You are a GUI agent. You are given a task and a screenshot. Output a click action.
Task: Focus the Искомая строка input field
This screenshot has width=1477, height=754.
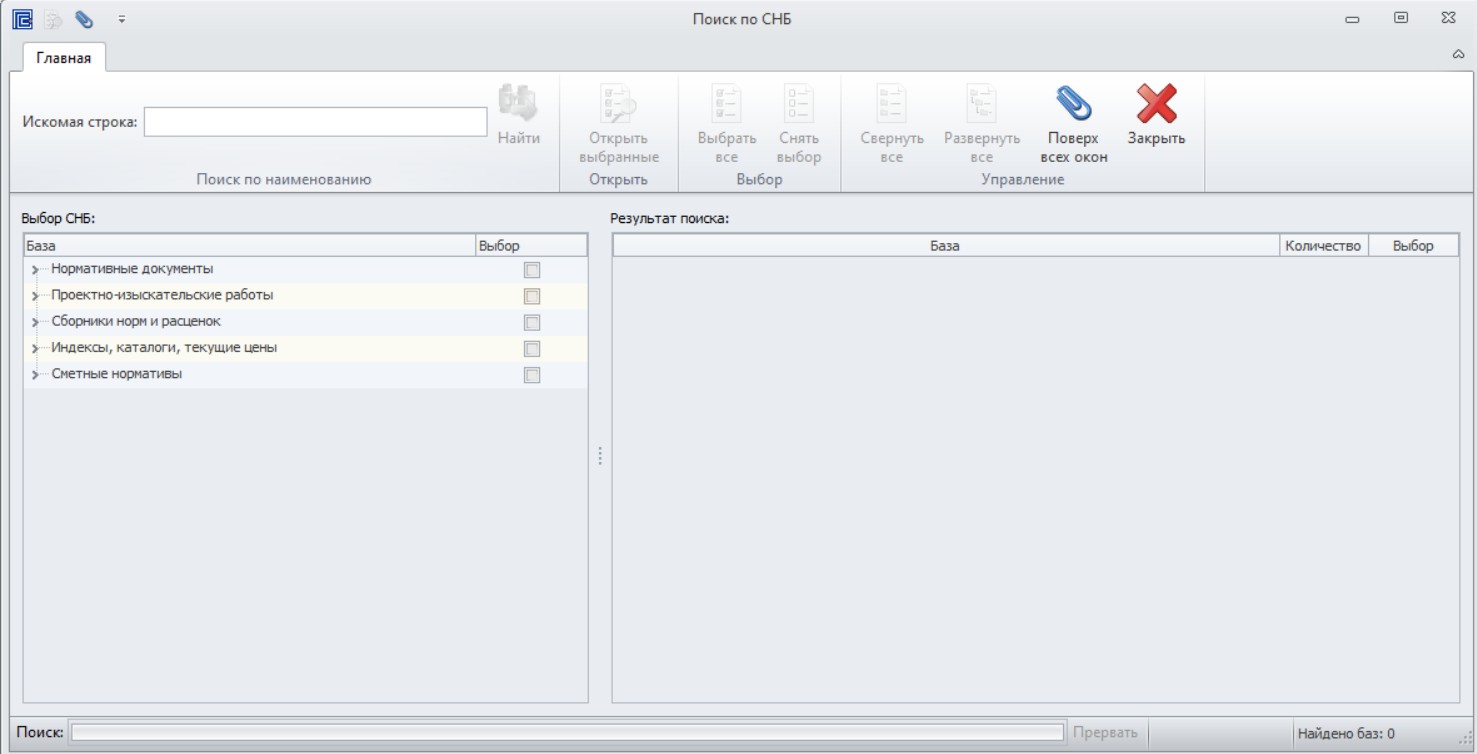click(x=316, y=122)
